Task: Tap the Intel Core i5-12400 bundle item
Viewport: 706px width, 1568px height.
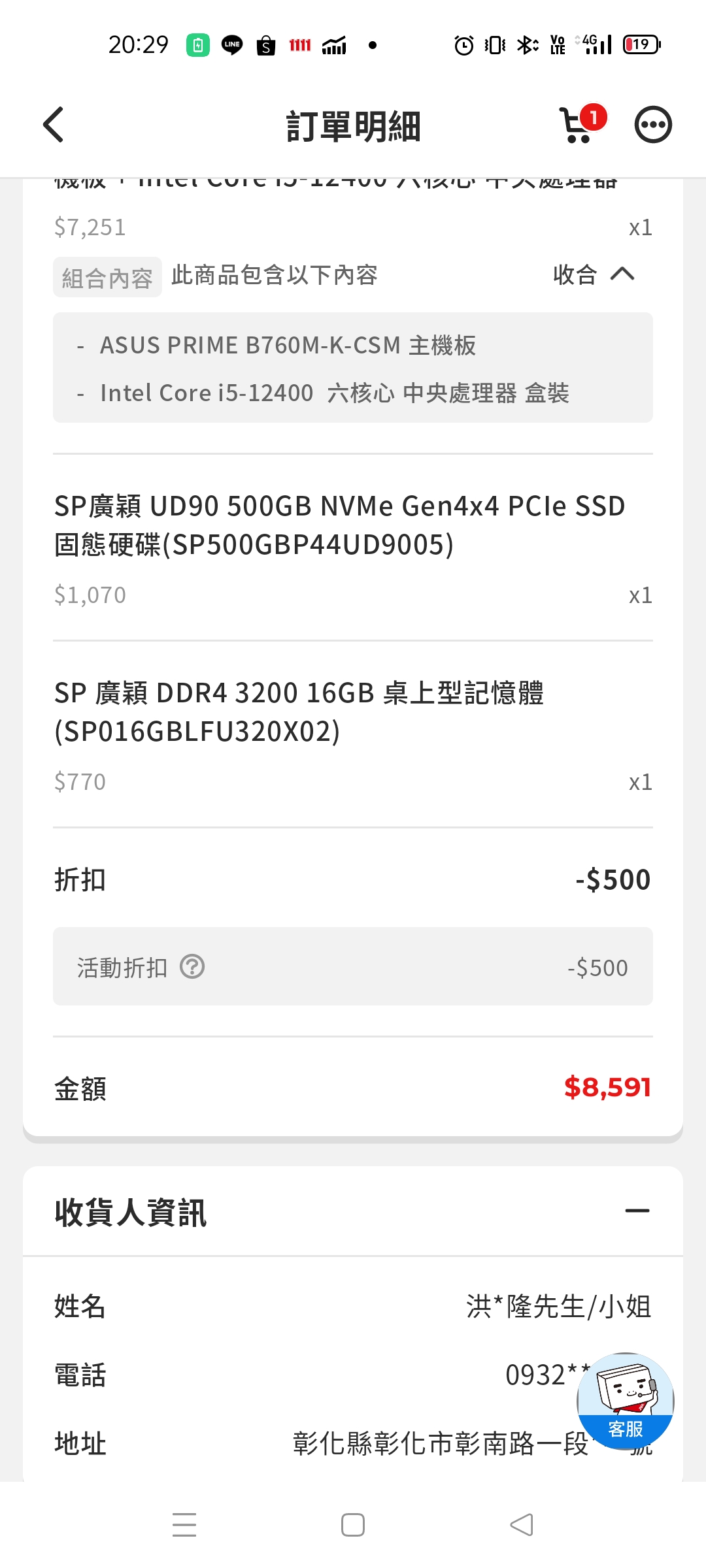Action: [x=334, y=393]
